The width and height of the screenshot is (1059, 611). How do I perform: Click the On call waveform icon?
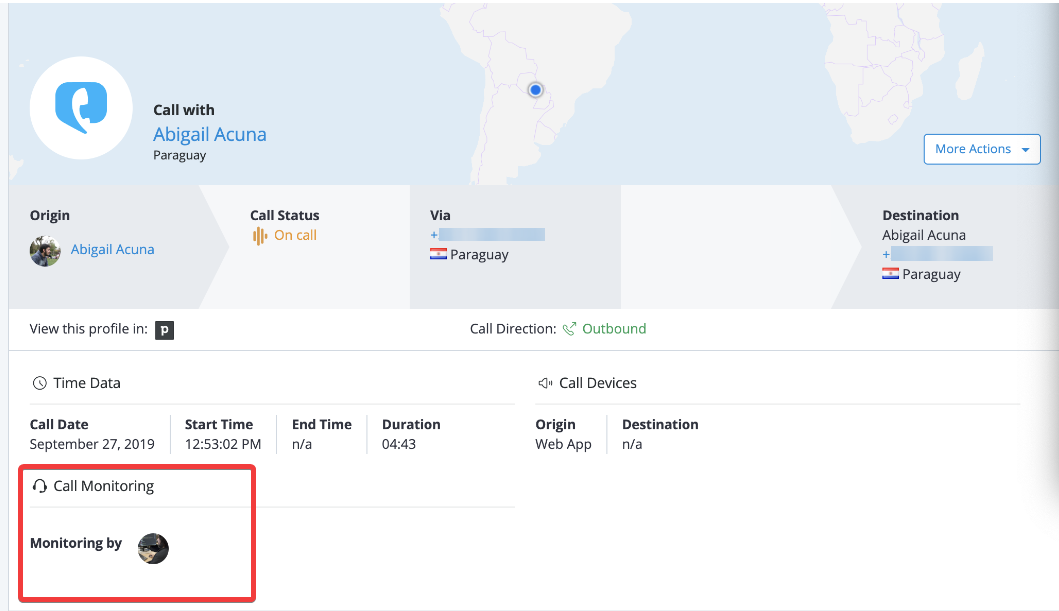[x=259, y=236]
